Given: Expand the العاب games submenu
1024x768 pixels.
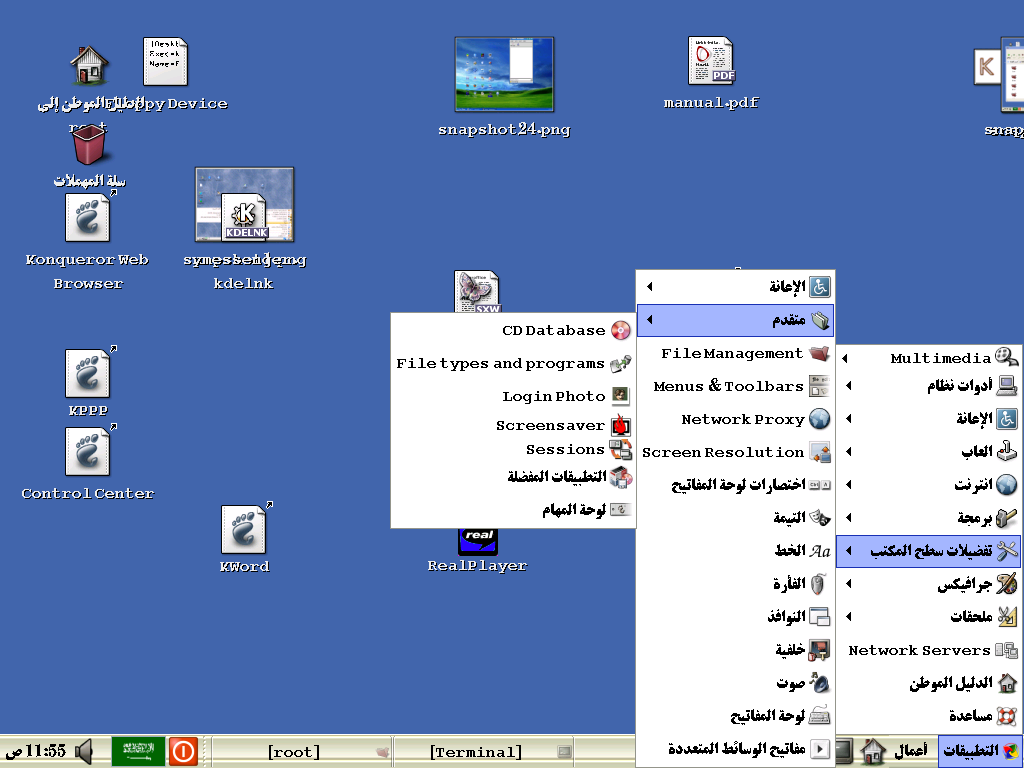Looking at the screenshot, I should click(x=929, y=451).
